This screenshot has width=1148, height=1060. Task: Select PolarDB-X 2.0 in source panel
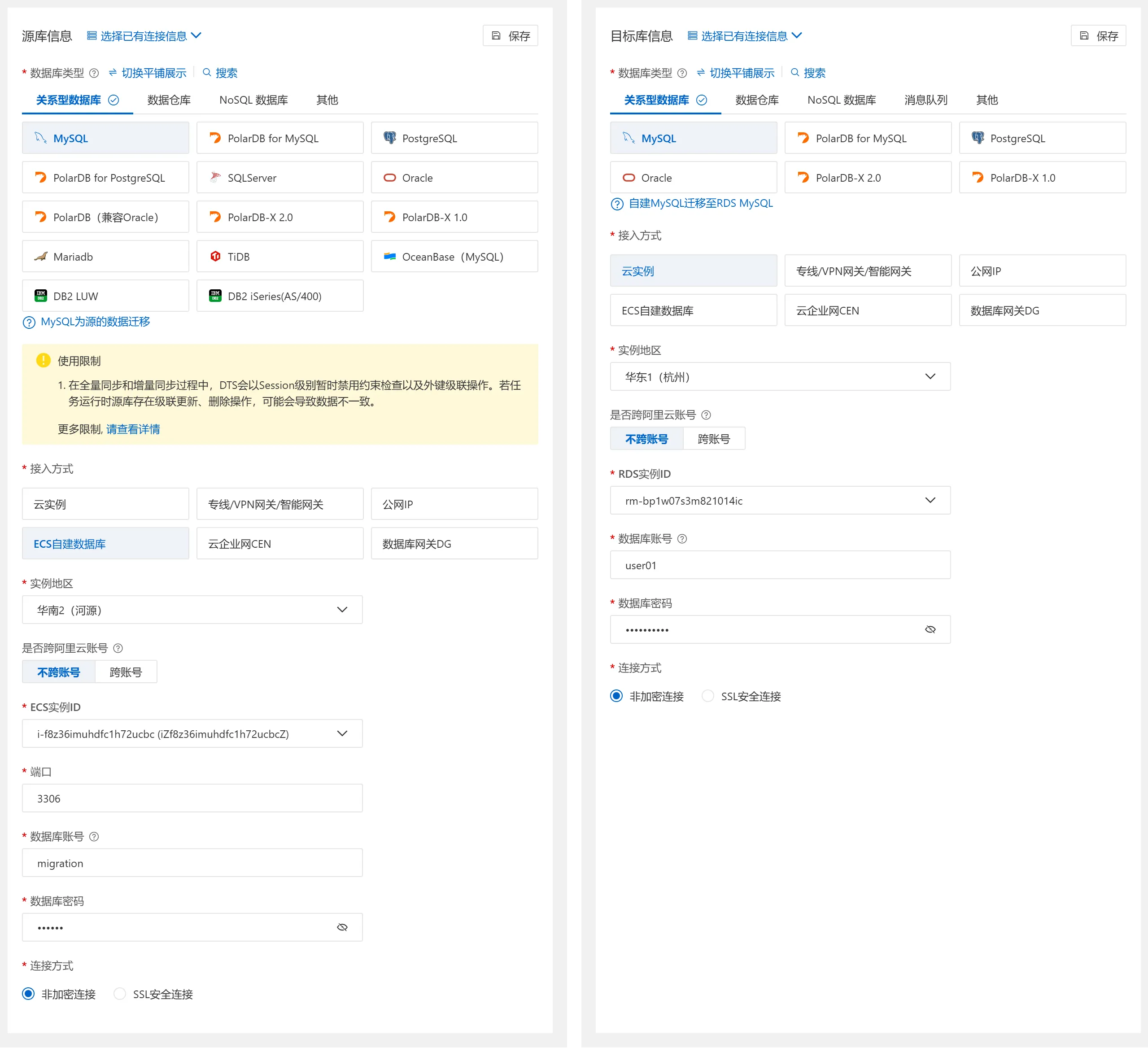pyautogui.click(x=279, y=217)
